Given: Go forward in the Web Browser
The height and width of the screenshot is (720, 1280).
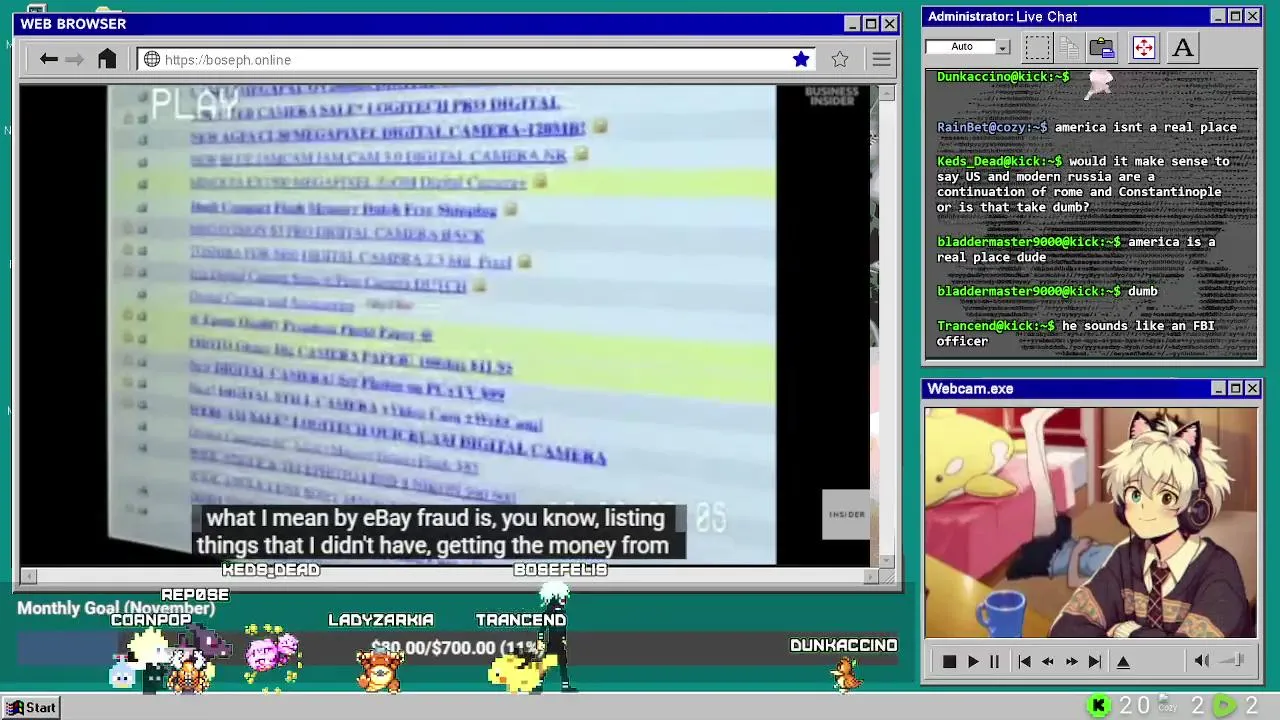Looking at the screenshot, I should (x=74, y=59).
